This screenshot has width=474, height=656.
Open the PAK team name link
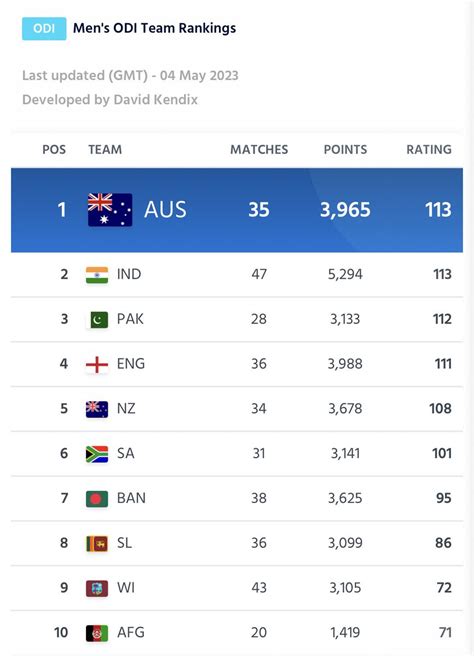point(130,319)
